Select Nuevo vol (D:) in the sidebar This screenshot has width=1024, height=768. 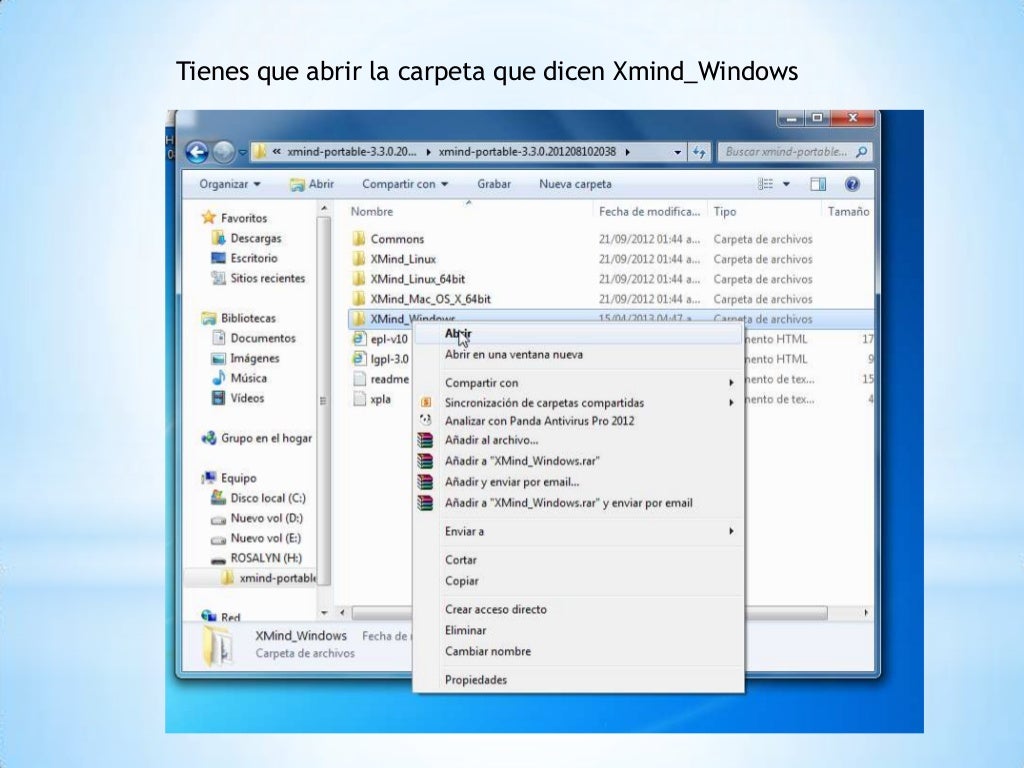click(257, 518)
